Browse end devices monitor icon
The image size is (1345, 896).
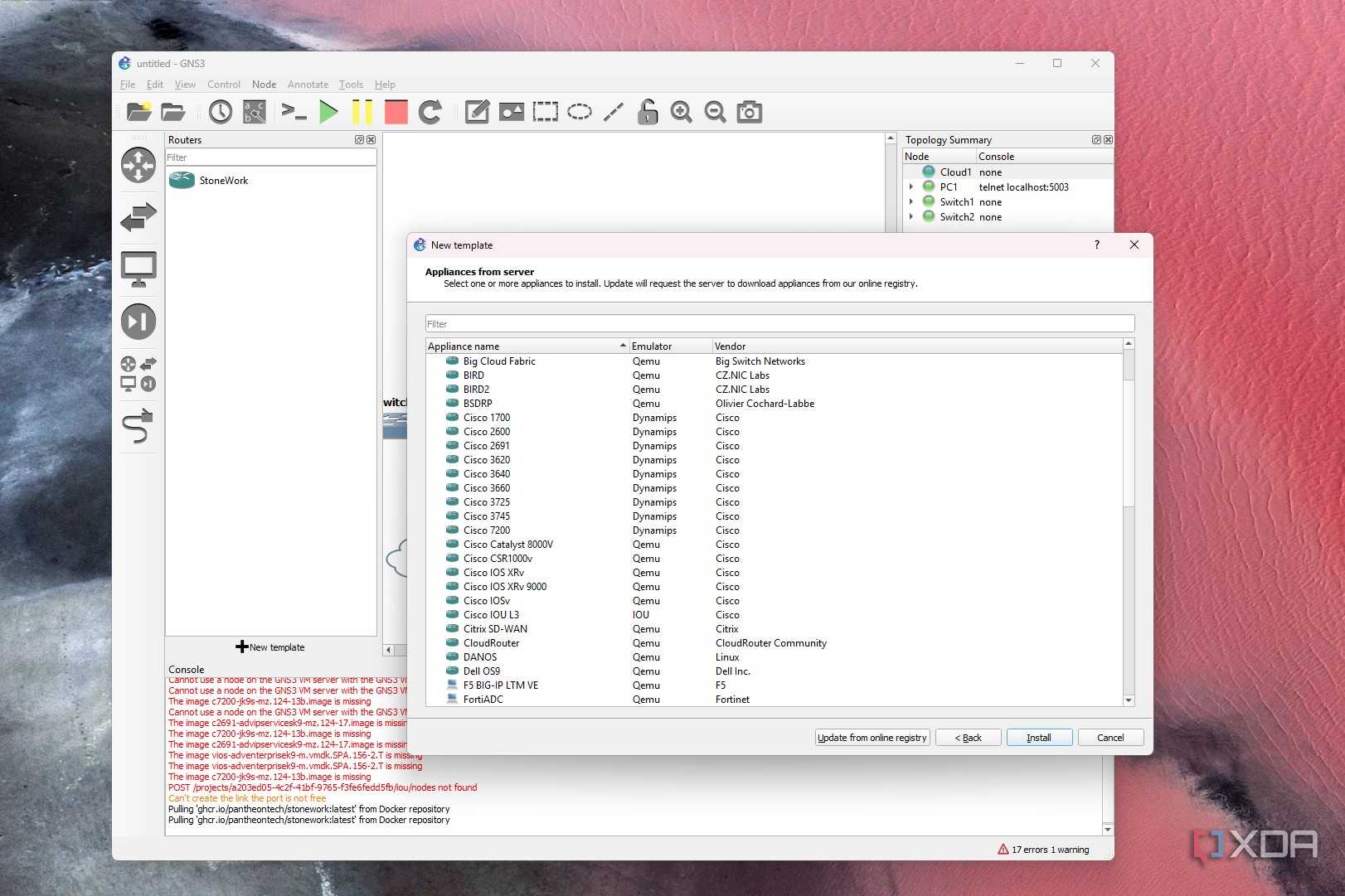138,269
